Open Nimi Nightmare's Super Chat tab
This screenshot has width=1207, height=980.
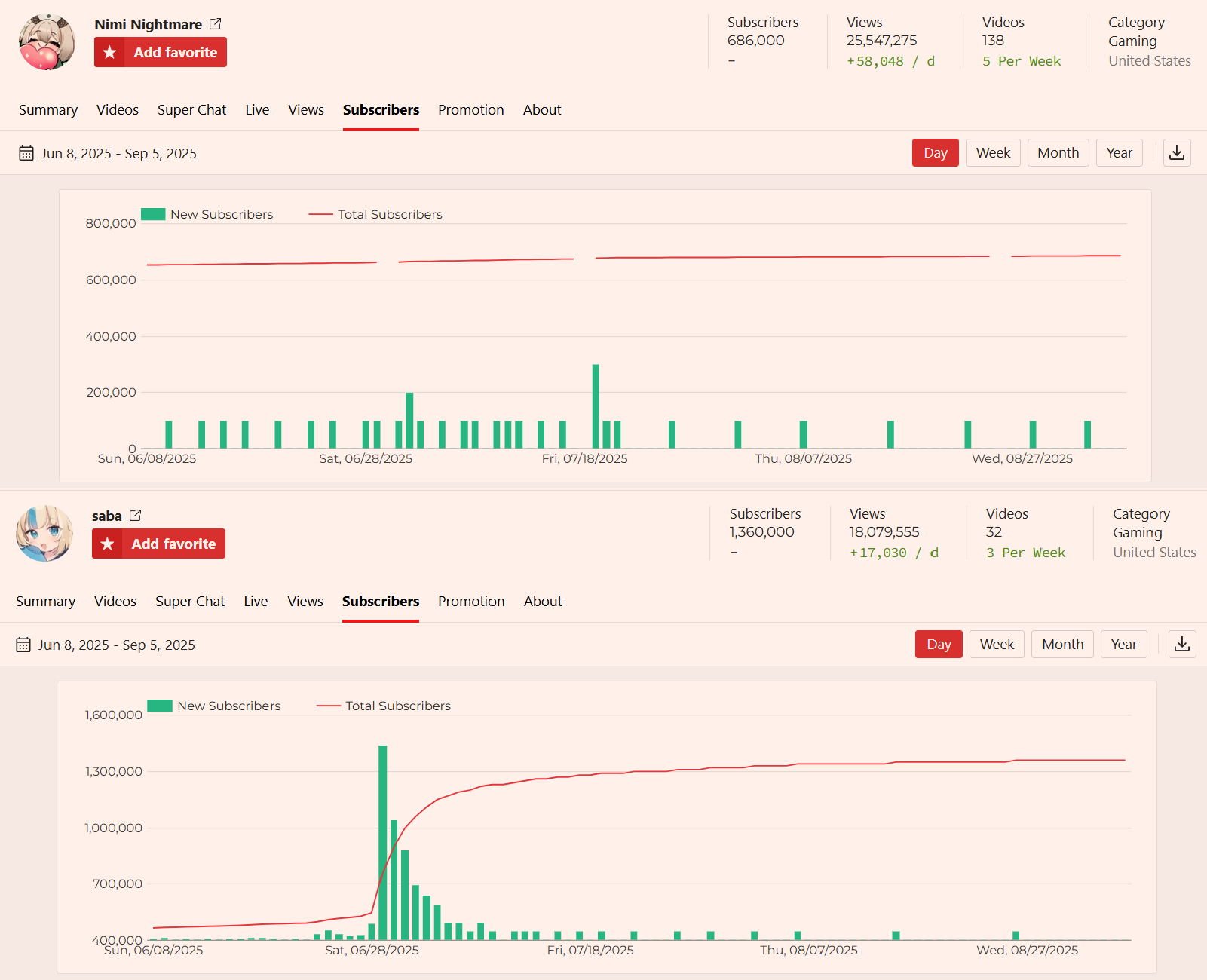click(191, 110)
